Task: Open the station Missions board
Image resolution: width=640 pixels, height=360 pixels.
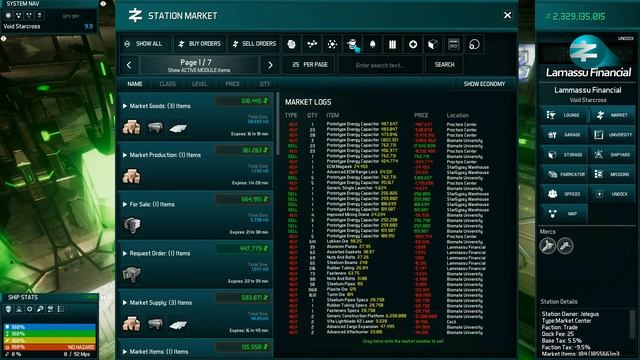Action: pos(612,174)
